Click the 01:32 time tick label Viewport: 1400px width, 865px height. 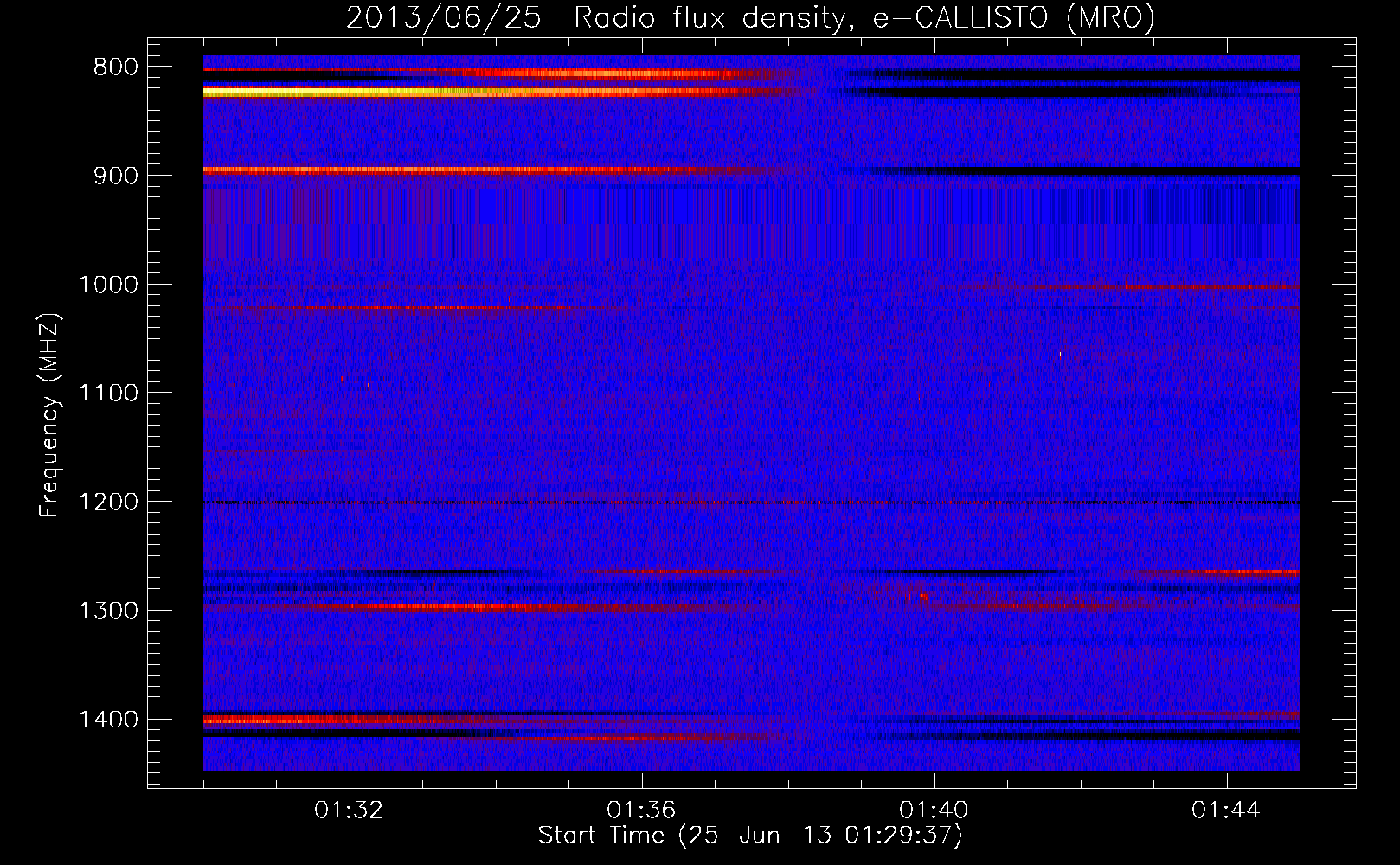(x=349, y=811)
